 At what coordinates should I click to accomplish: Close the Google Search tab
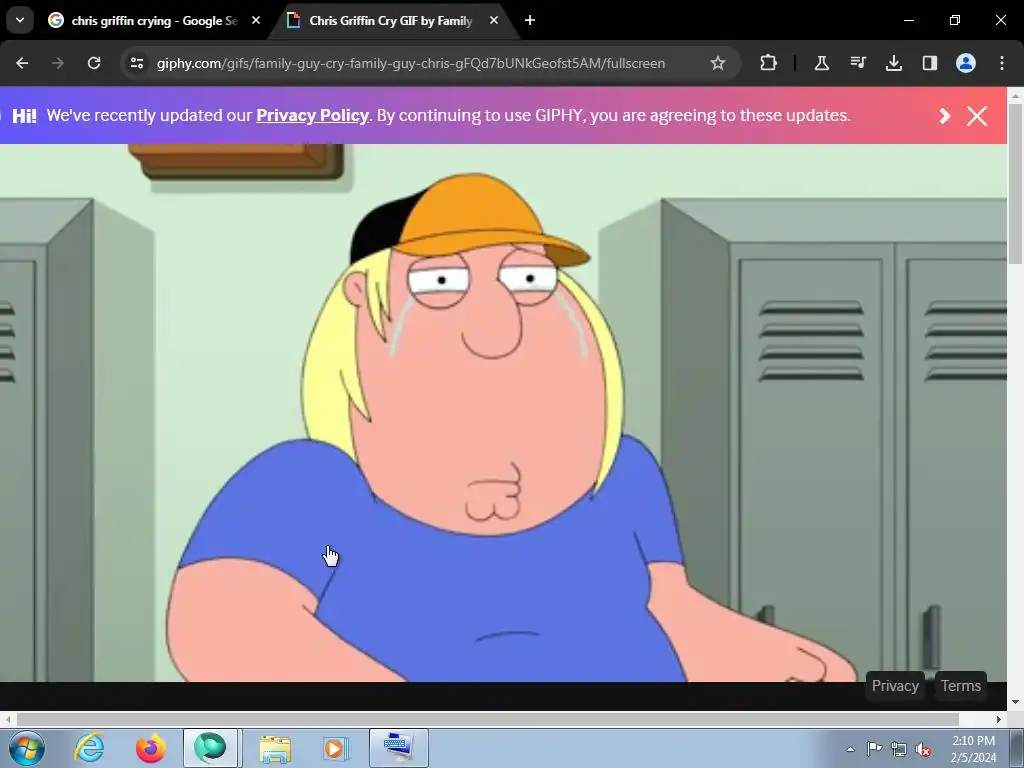256,21
